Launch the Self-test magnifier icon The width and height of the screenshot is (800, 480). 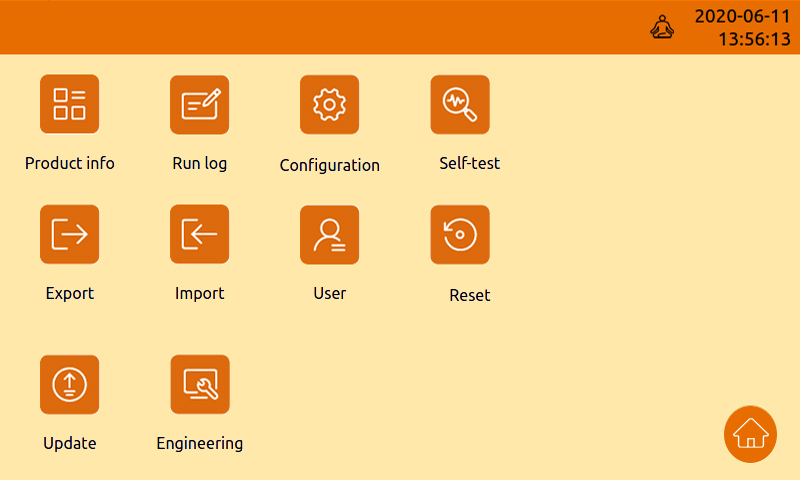(460, 104)
